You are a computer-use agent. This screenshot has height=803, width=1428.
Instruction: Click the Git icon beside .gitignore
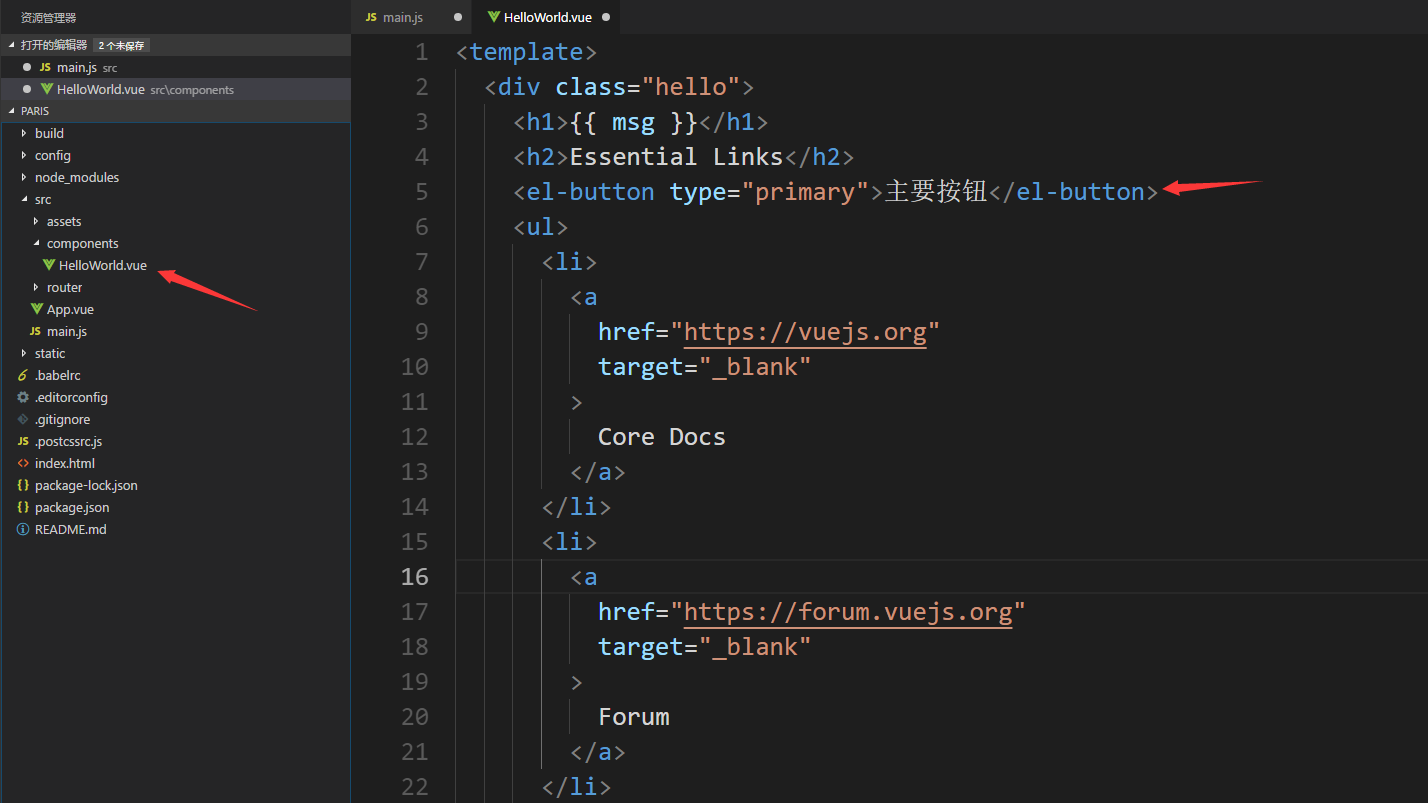pyautogui.click(x=23, y=419)
